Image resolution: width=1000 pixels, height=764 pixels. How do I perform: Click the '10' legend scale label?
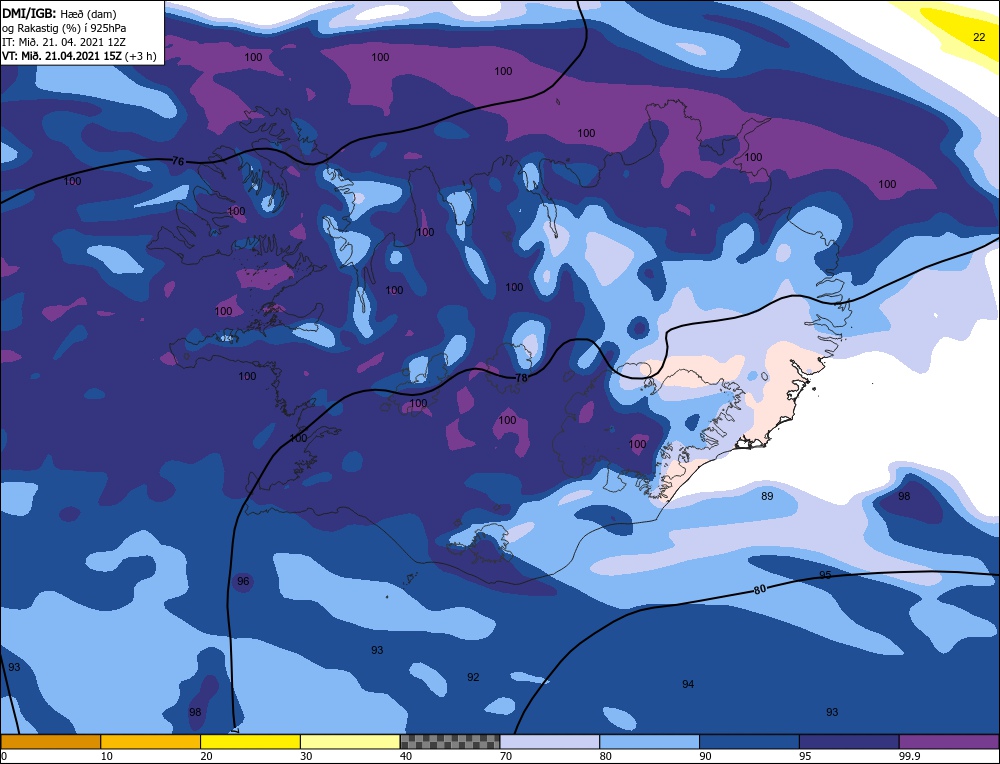[x=107, y=756]
